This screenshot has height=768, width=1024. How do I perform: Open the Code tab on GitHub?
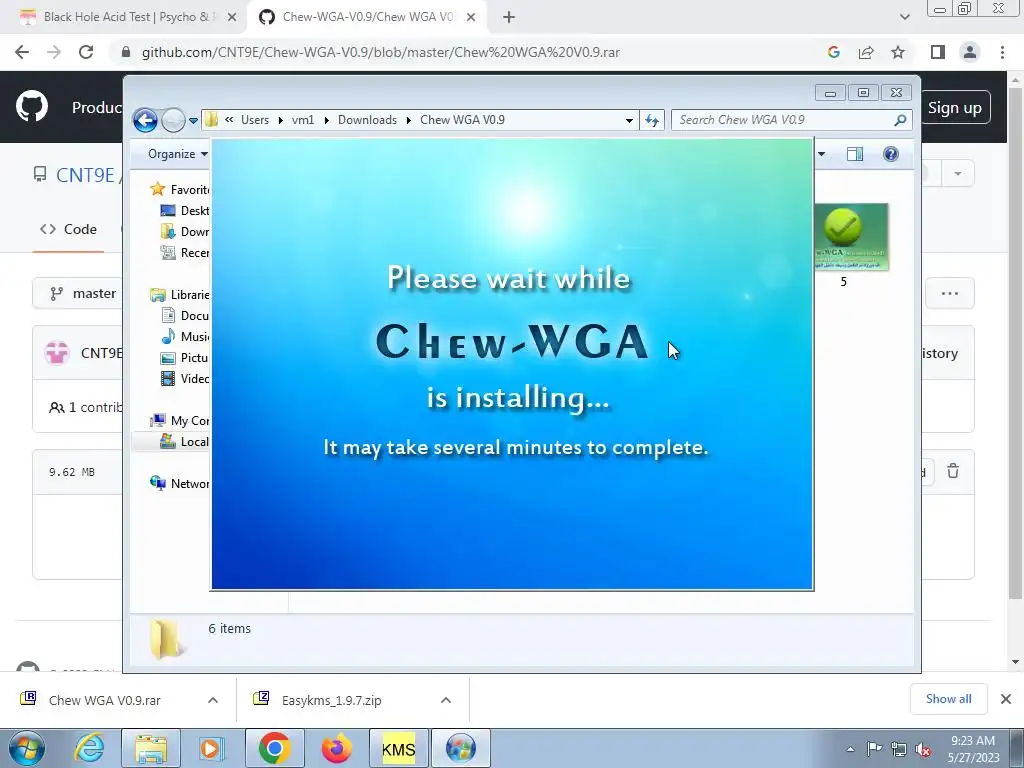point(69,229)
